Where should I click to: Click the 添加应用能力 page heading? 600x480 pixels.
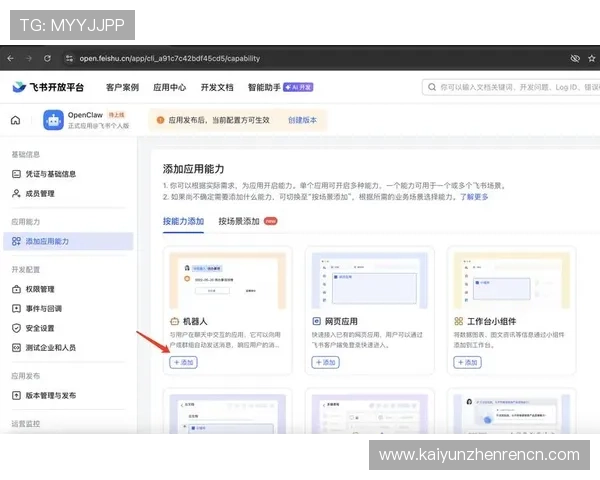click(194, 169)
